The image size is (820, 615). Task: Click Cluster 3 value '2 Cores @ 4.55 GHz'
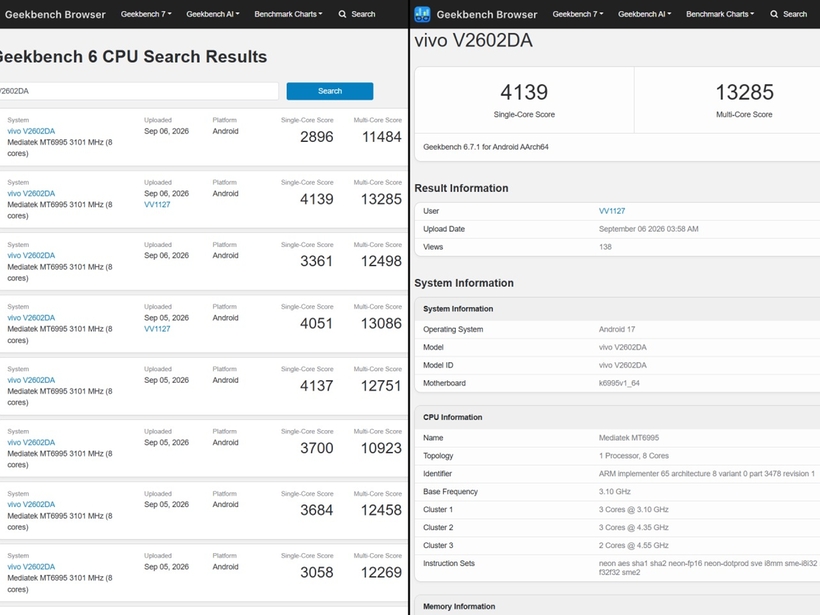(x=634, y=545)
